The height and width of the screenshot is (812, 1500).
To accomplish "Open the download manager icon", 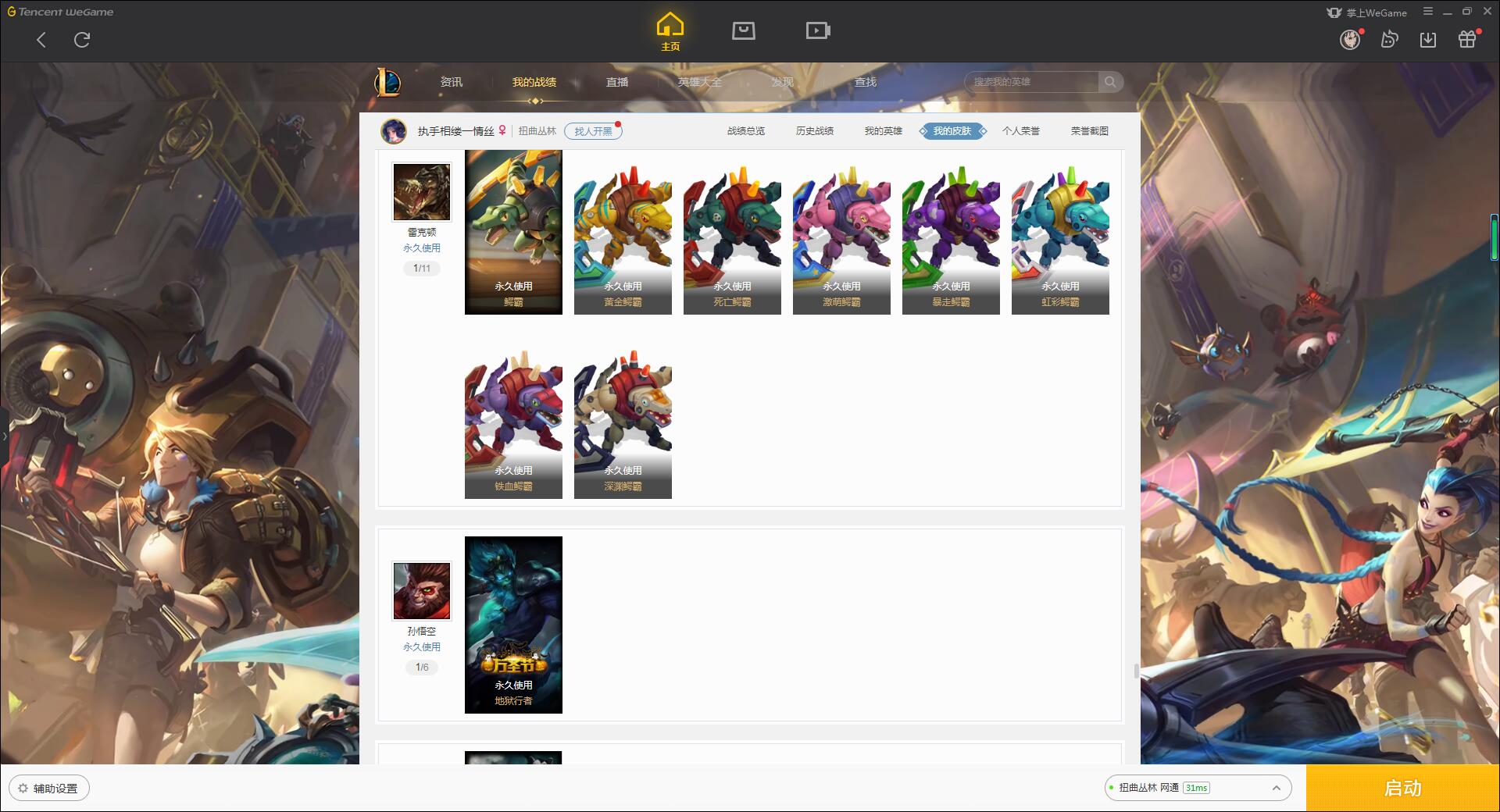I will pyautogui.click(x=1428, y=39).
